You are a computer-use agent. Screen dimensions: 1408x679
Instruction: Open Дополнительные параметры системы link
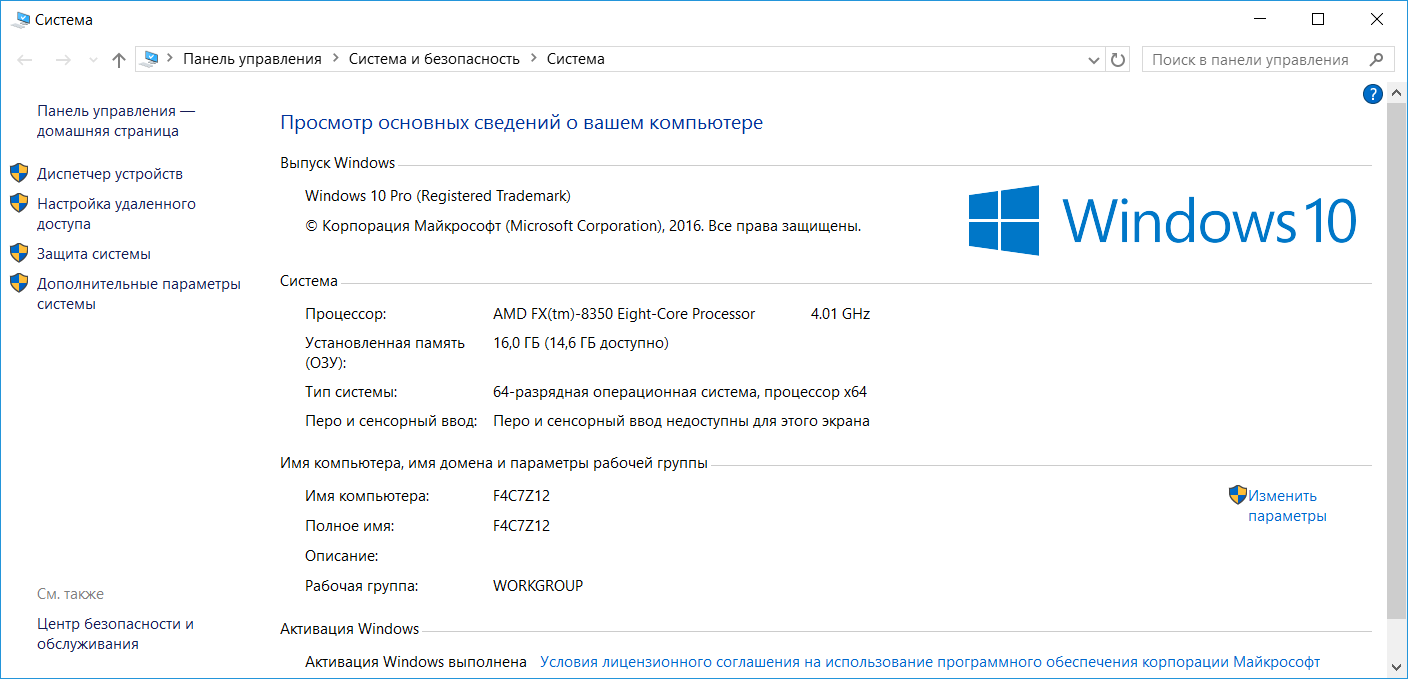click(139, 294)
